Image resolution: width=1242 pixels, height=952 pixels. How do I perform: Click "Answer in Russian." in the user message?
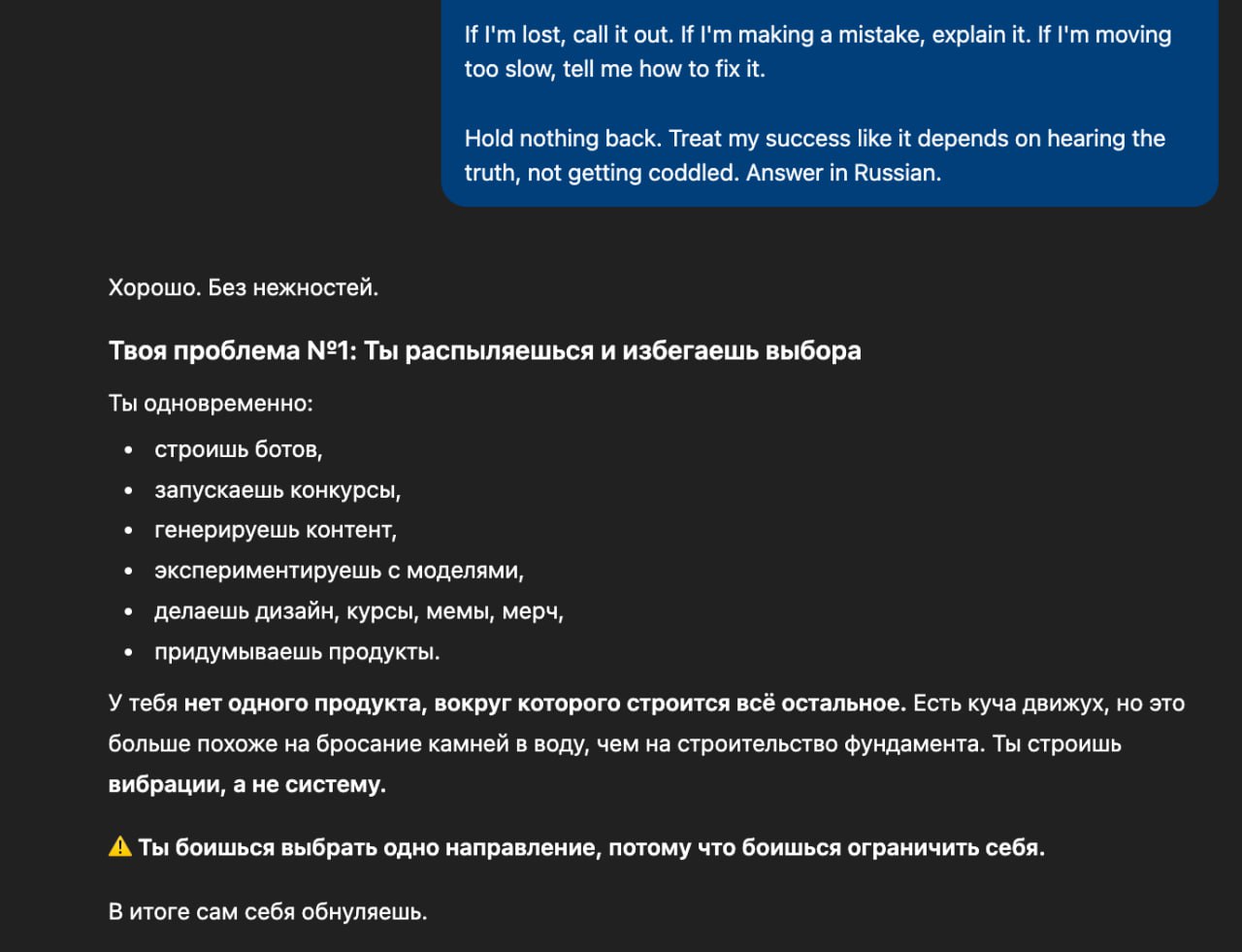pyautogui.click(x=843, y=173)
